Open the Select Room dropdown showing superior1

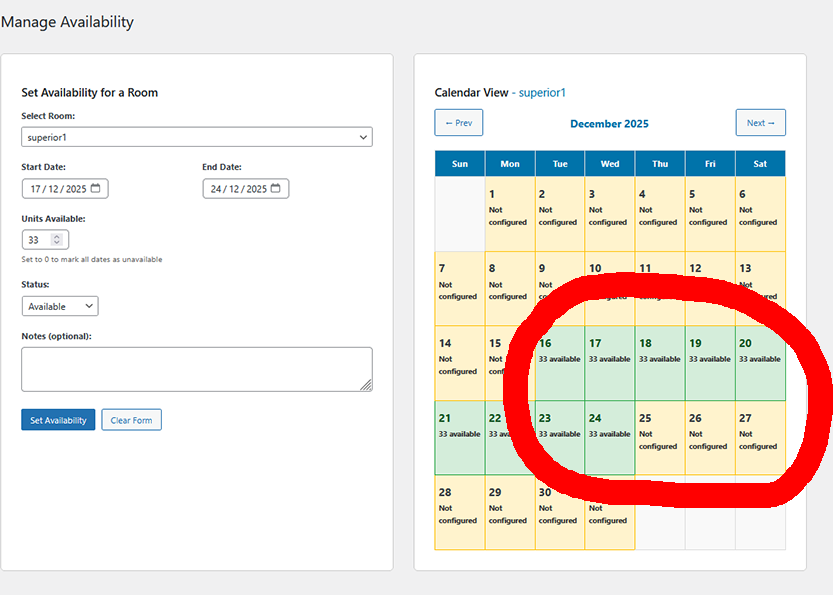(197, 137)
